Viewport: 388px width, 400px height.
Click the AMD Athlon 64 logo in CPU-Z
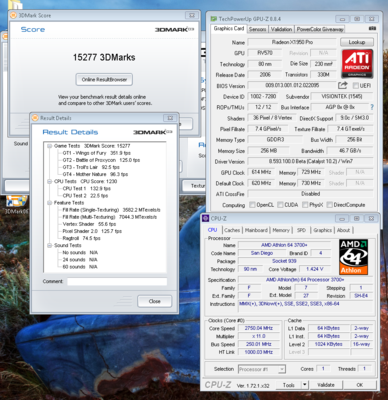coord(353,257)
